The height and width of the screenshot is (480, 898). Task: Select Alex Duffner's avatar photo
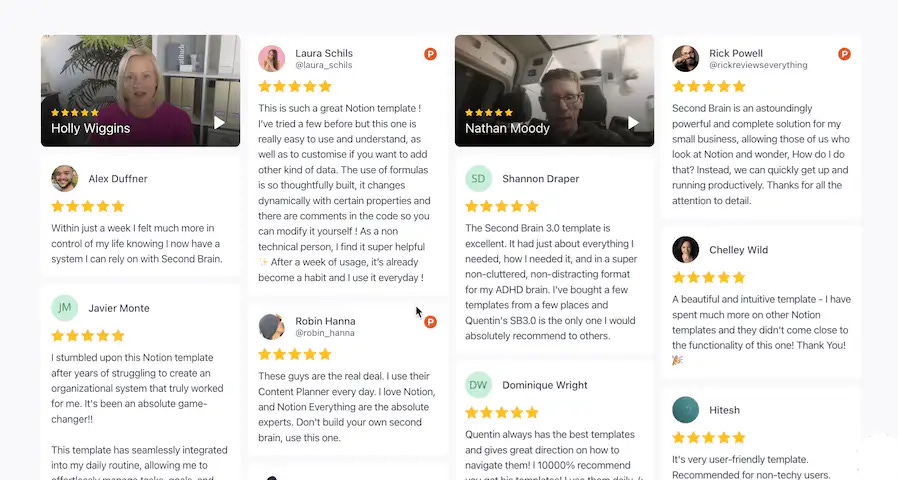pyautogui.click(x=65, y=179)
